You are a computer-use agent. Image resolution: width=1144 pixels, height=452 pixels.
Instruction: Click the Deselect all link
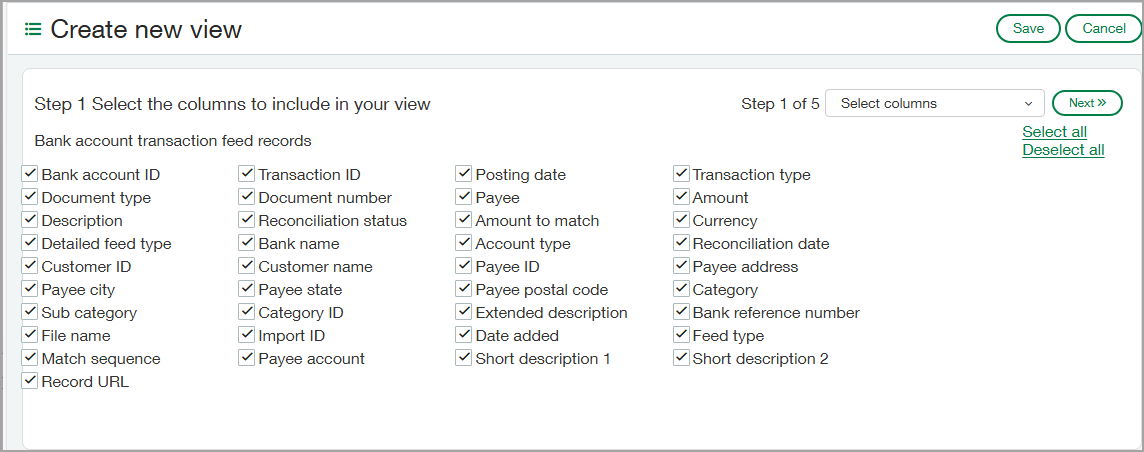point(1063,150)
